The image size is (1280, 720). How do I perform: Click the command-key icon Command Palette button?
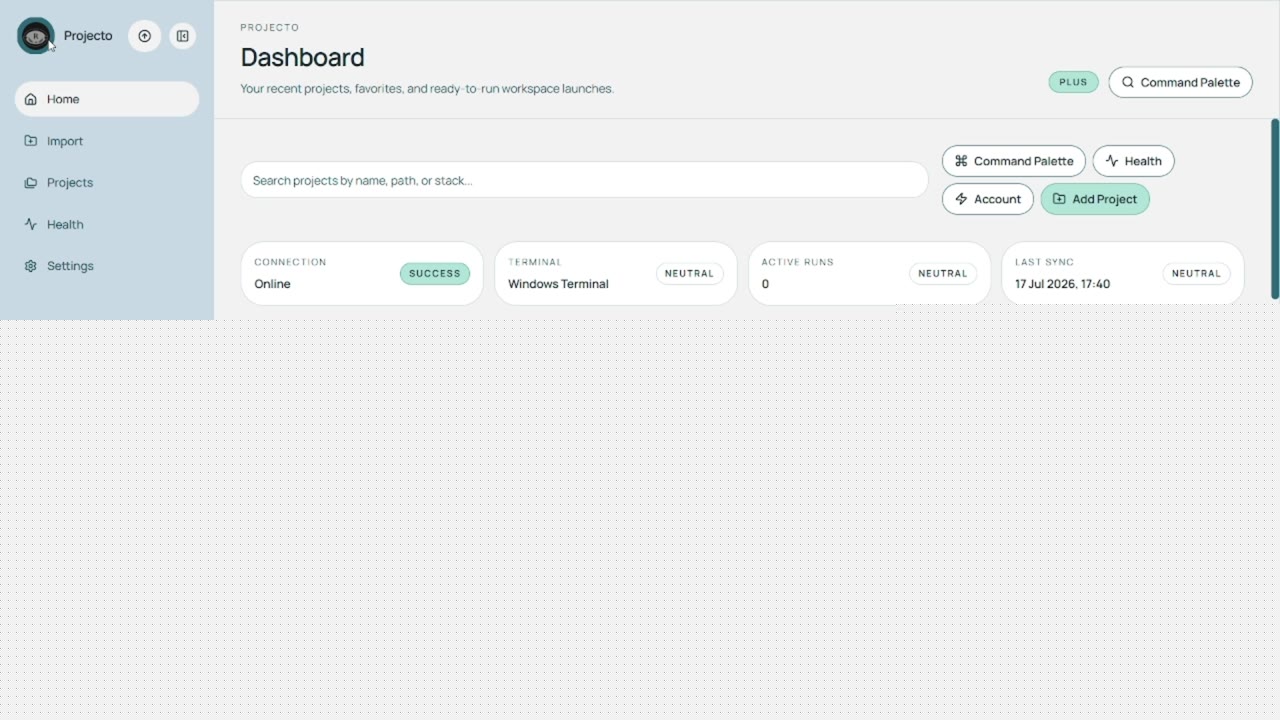click(x=1014, y=161)
